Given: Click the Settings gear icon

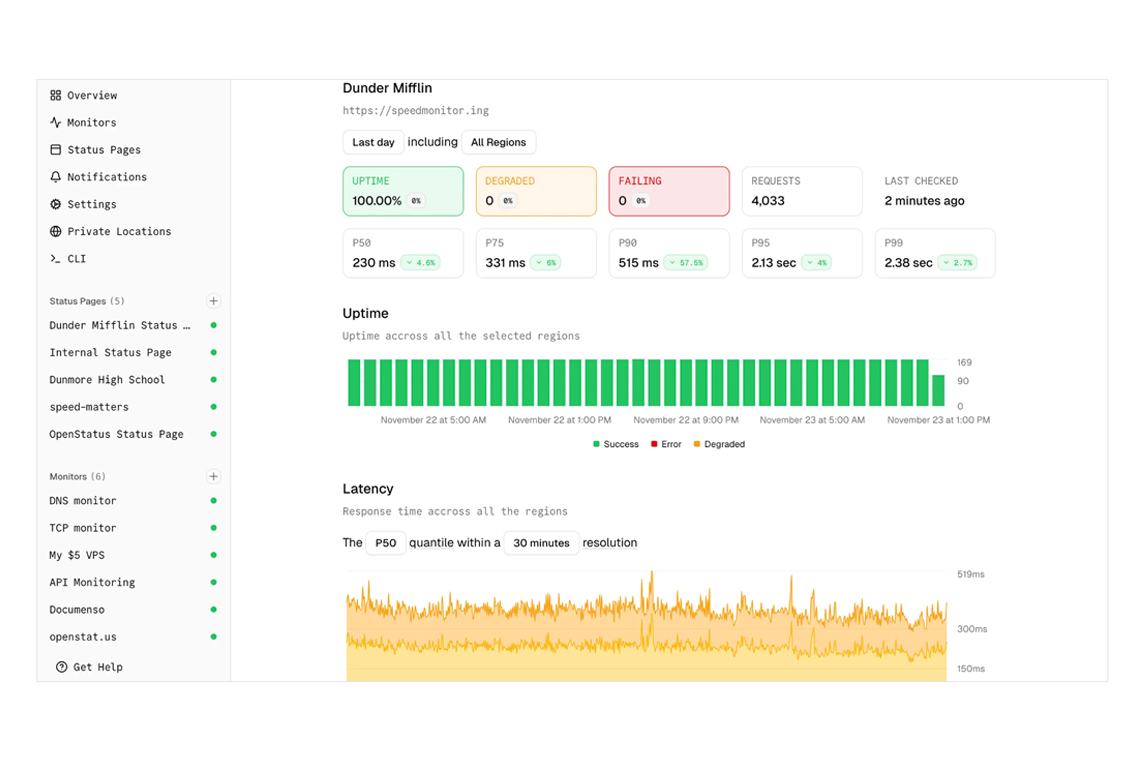Looking at the screenshot, I should (56, 204).
